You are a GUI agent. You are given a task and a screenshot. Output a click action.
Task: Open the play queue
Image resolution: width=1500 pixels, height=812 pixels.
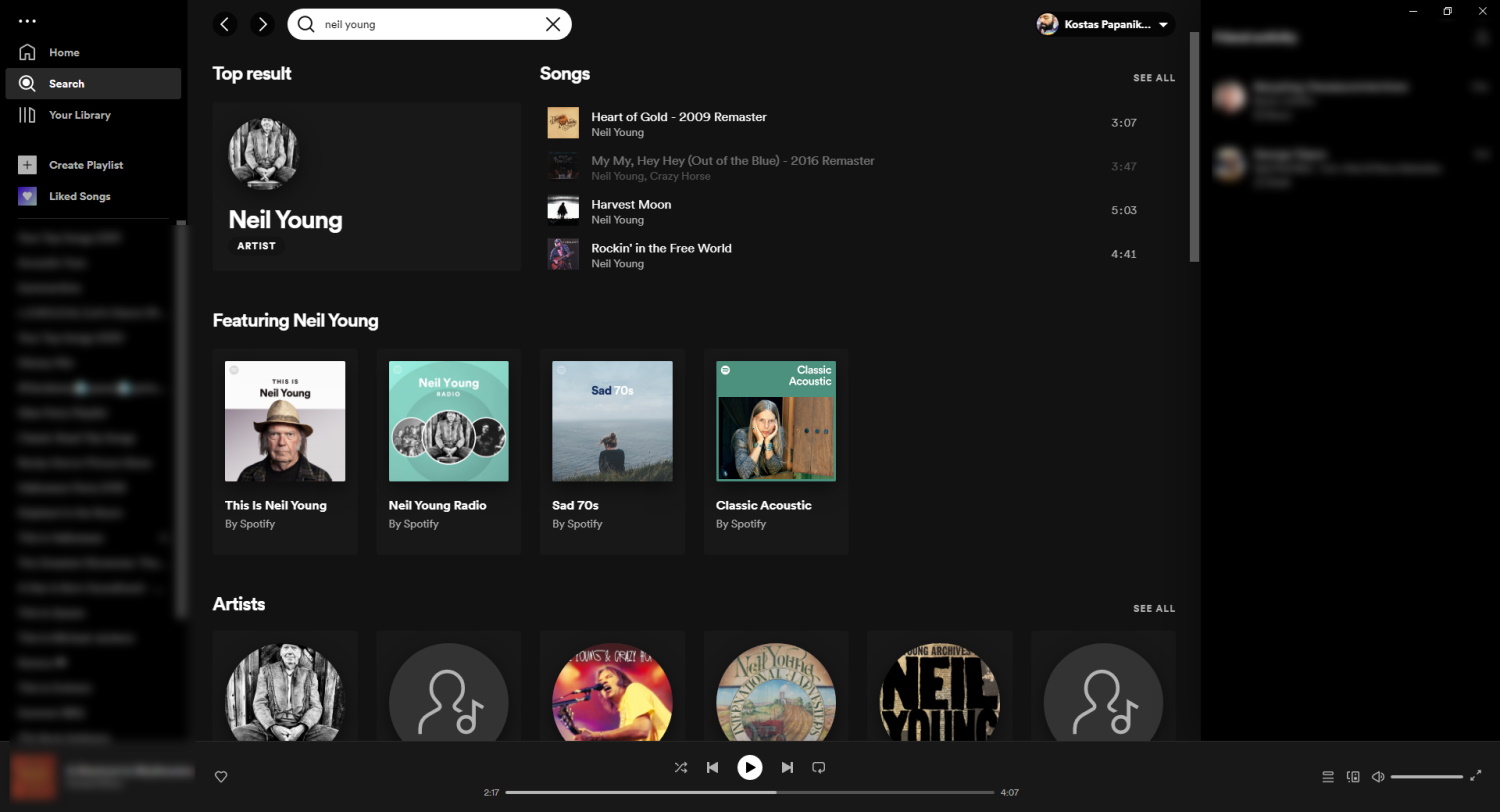(1328, 776)
